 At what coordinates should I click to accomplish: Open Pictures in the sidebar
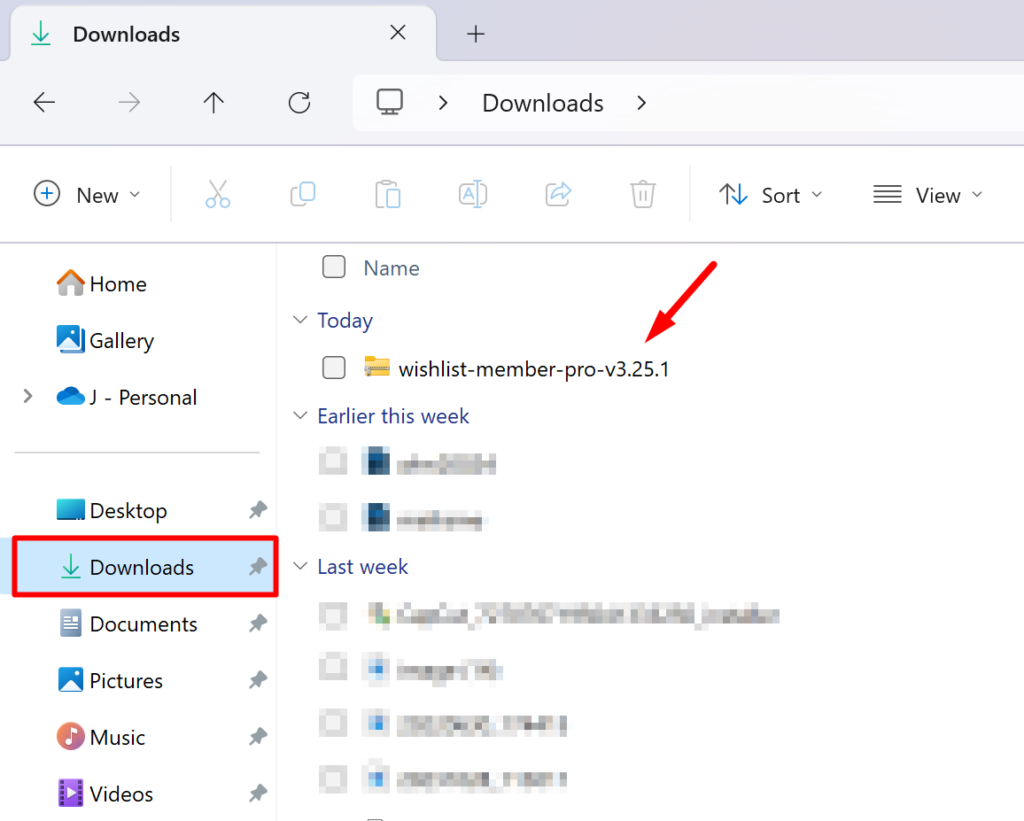[110, 680]
